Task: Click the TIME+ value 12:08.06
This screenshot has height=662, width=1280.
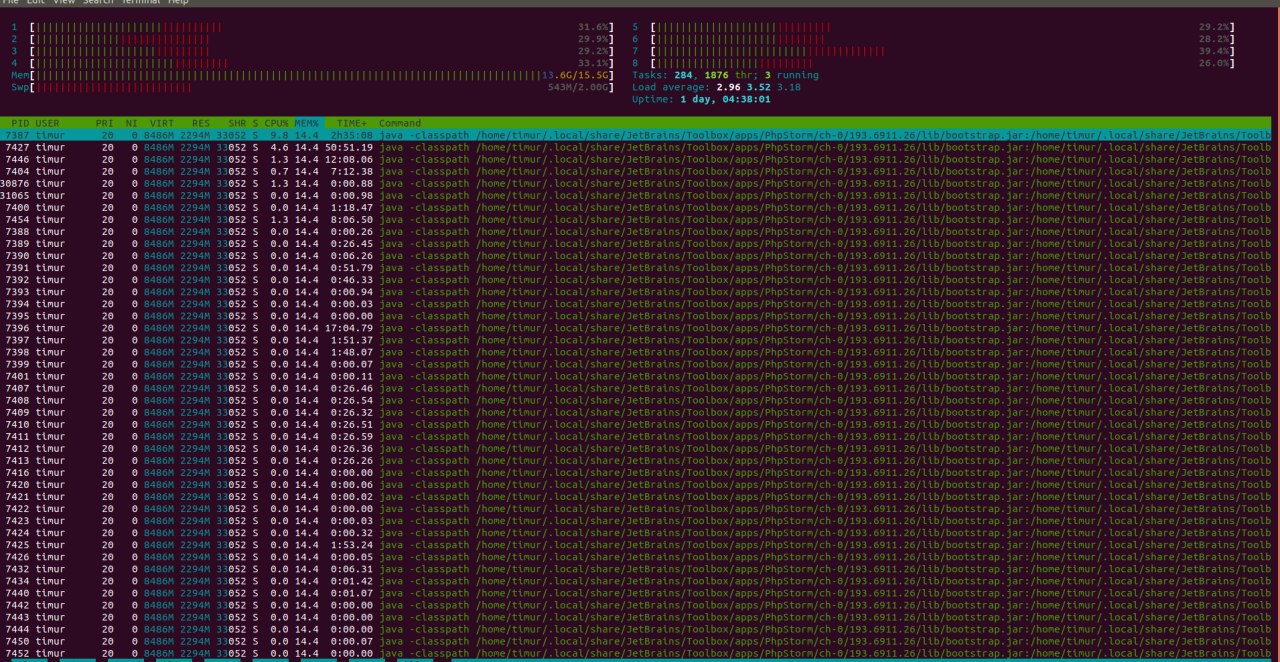Action: click(349, 159)
